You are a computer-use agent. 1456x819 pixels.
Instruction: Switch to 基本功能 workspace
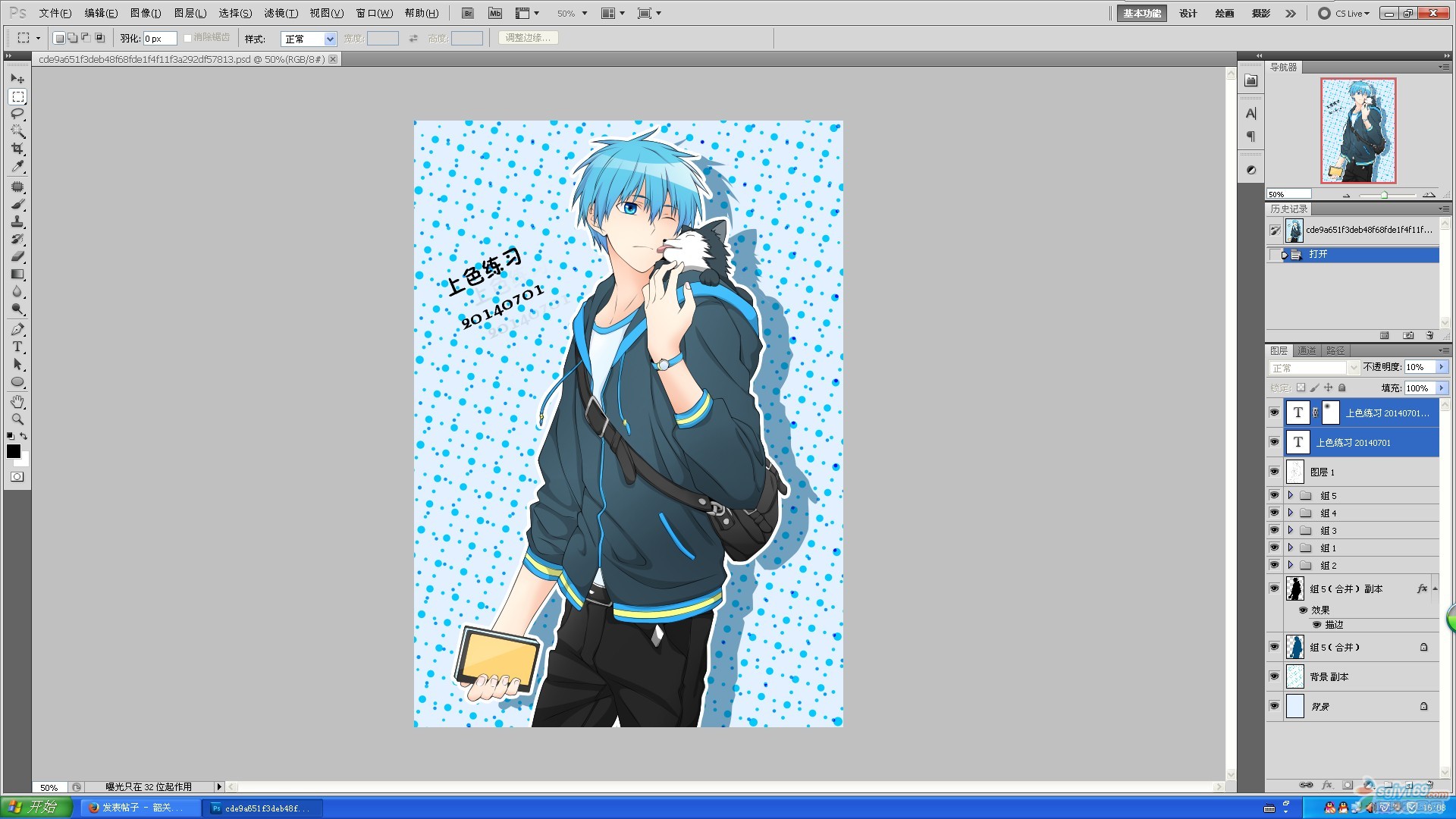(1142, 14)
